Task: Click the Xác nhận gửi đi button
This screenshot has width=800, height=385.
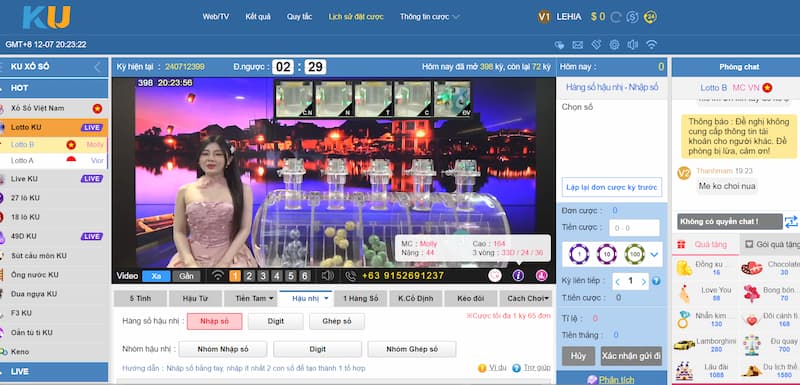Action: pyautogui.click(x=631, y=356)
